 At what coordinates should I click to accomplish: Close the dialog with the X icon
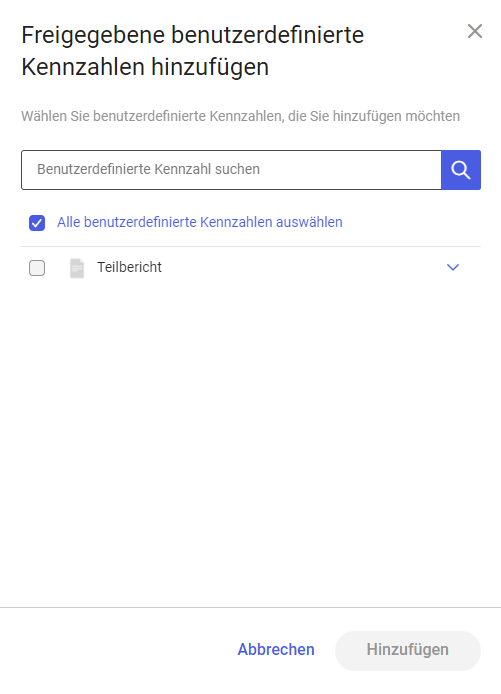[475, 31]
